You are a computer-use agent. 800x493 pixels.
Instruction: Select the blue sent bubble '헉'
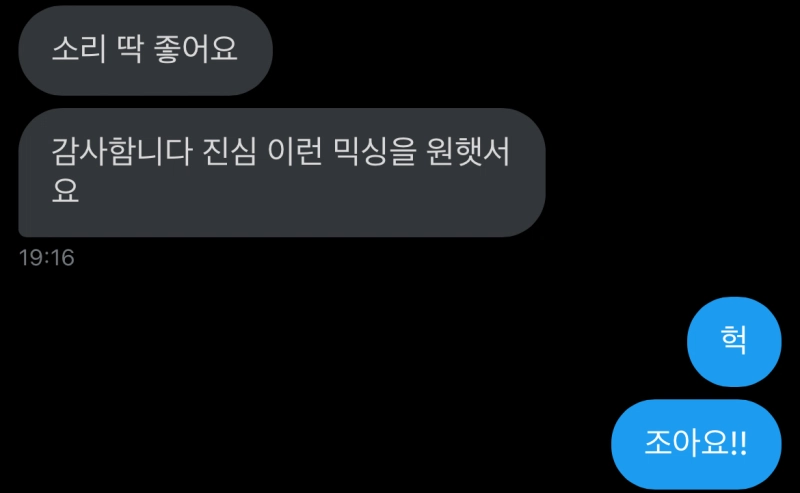point(734,341)
